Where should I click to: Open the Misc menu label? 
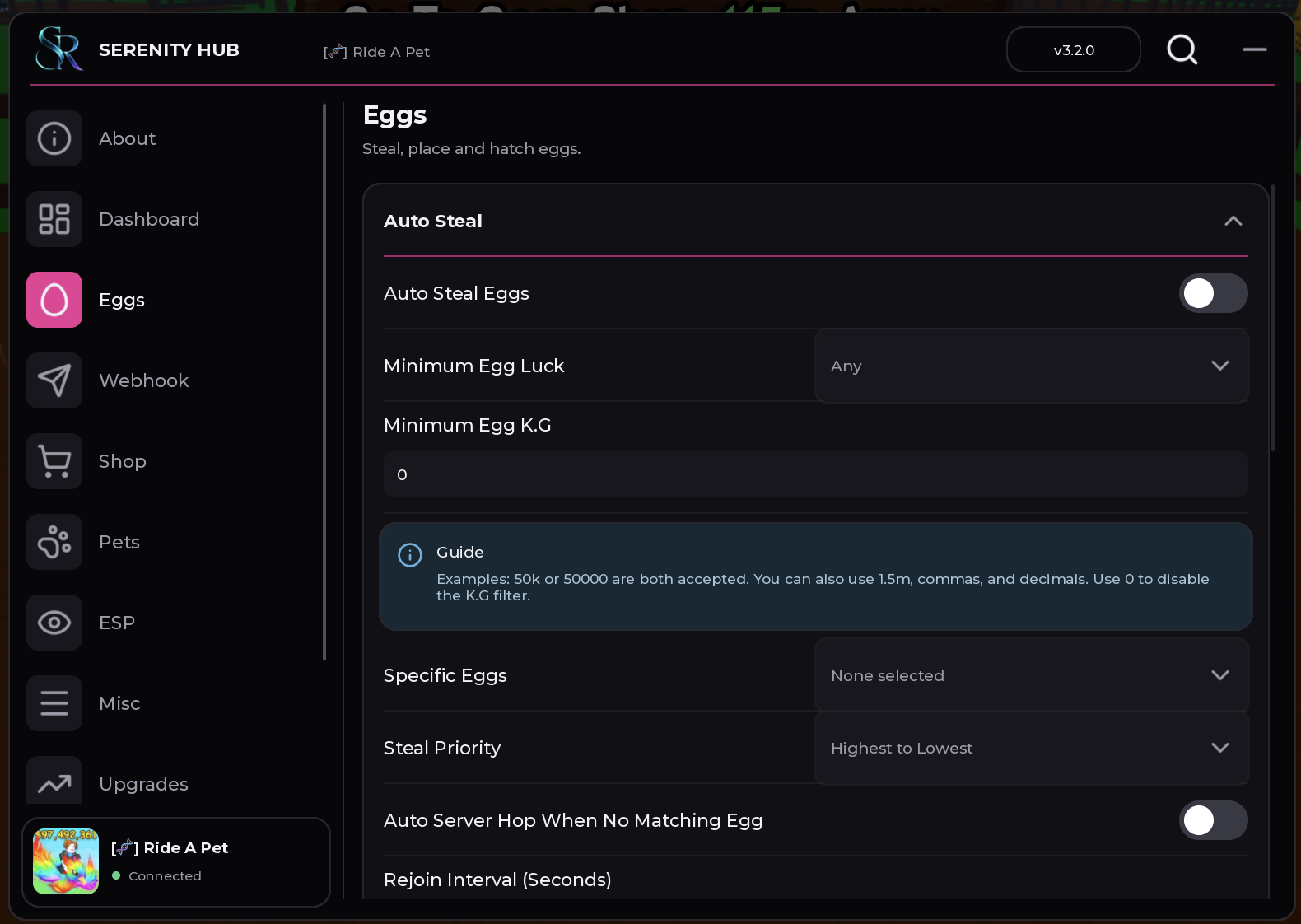119,703
